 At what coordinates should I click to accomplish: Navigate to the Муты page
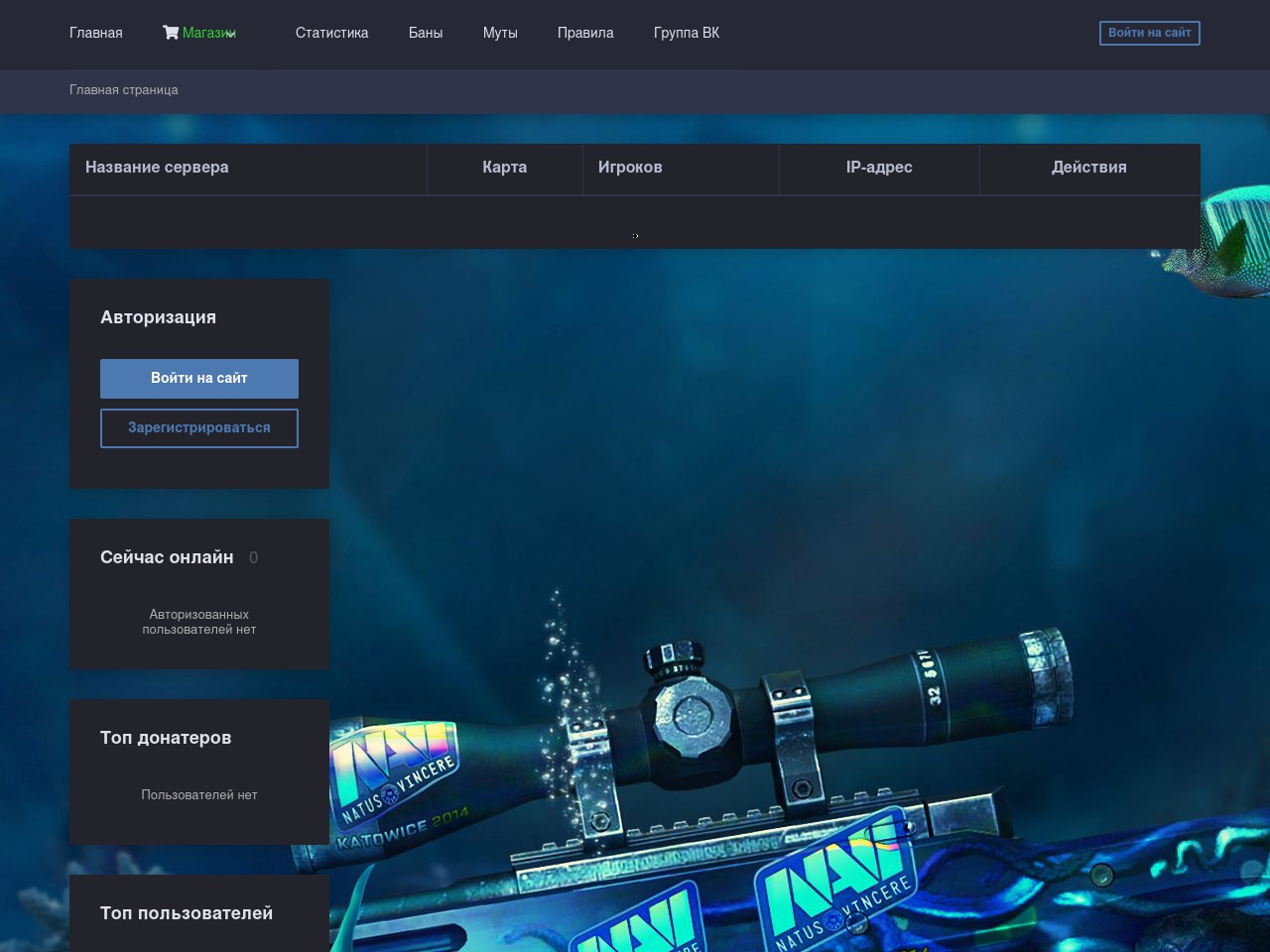pos(500,33)
